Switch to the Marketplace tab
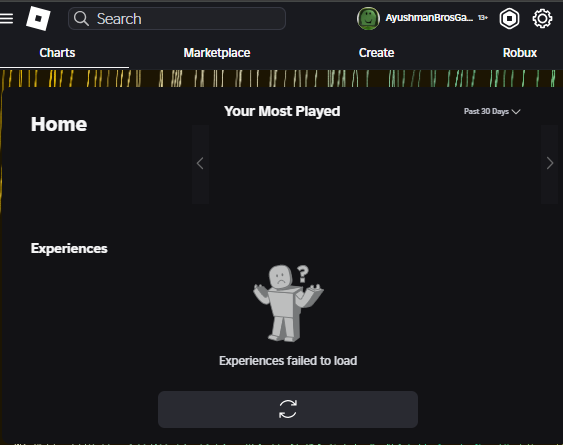Screen dimensions: 563x445 [217, 53]
